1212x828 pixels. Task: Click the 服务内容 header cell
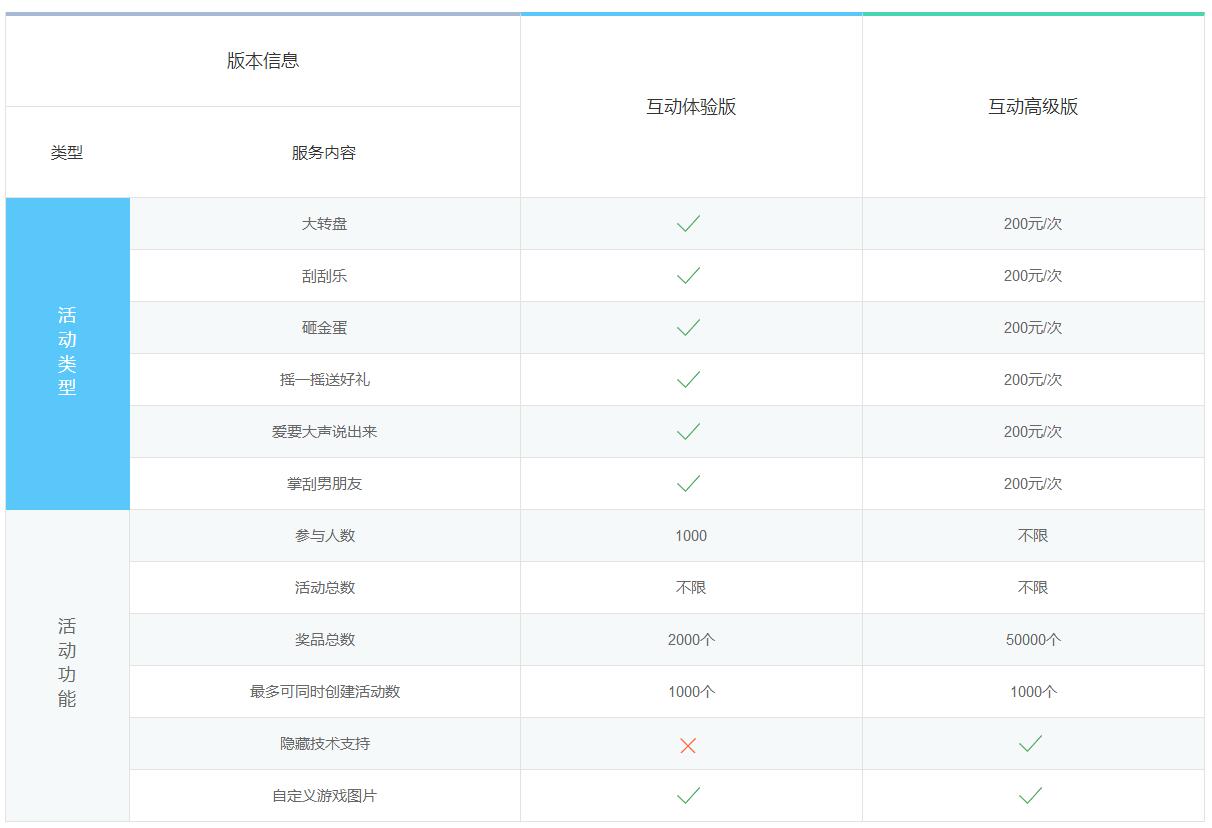(x=324, y=153)
